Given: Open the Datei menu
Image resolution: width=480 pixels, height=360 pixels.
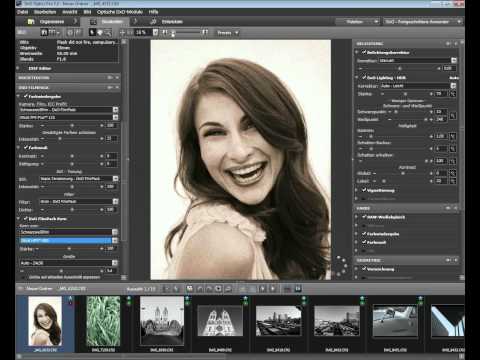Looking at the screenshot, I should pyautogui.click(x=23, y=12).
